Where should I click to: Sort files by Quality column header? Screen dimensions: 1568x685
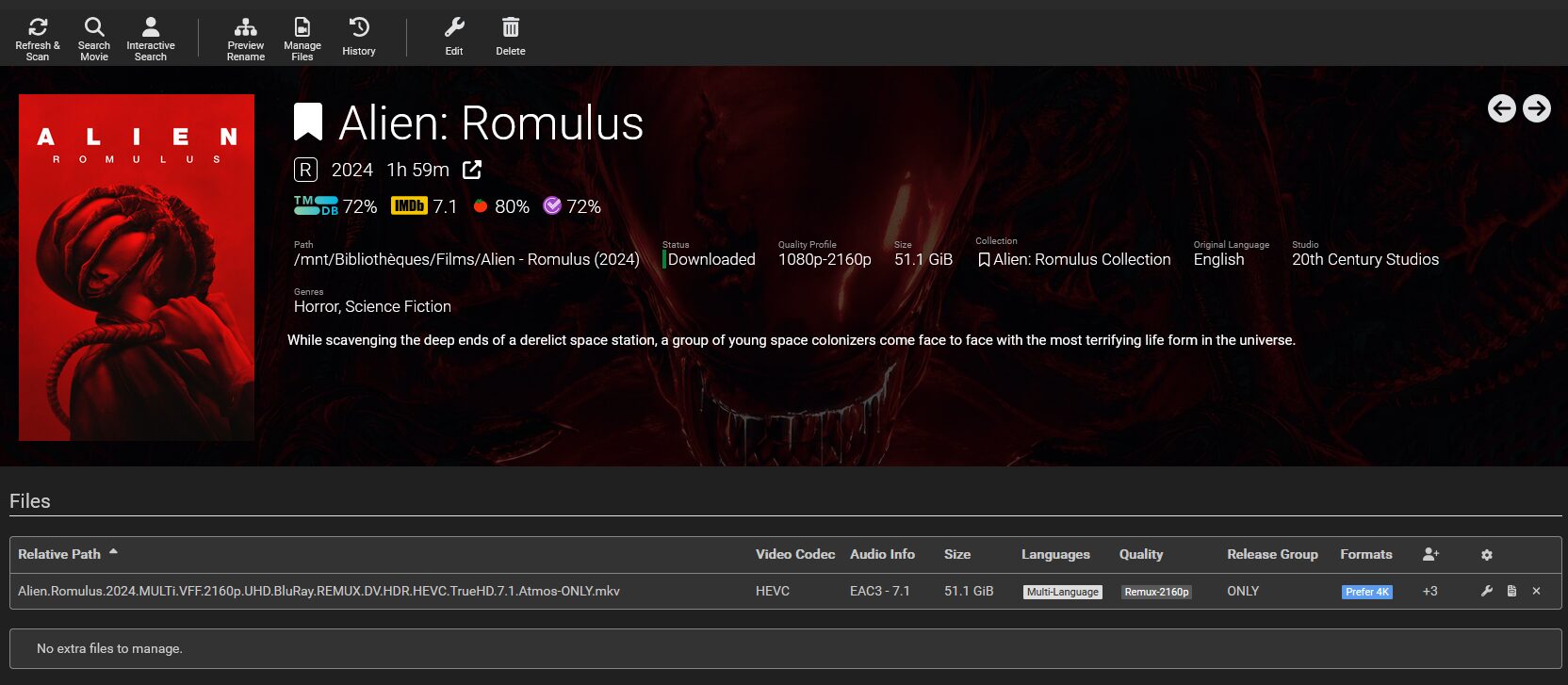click(1141, 554)
